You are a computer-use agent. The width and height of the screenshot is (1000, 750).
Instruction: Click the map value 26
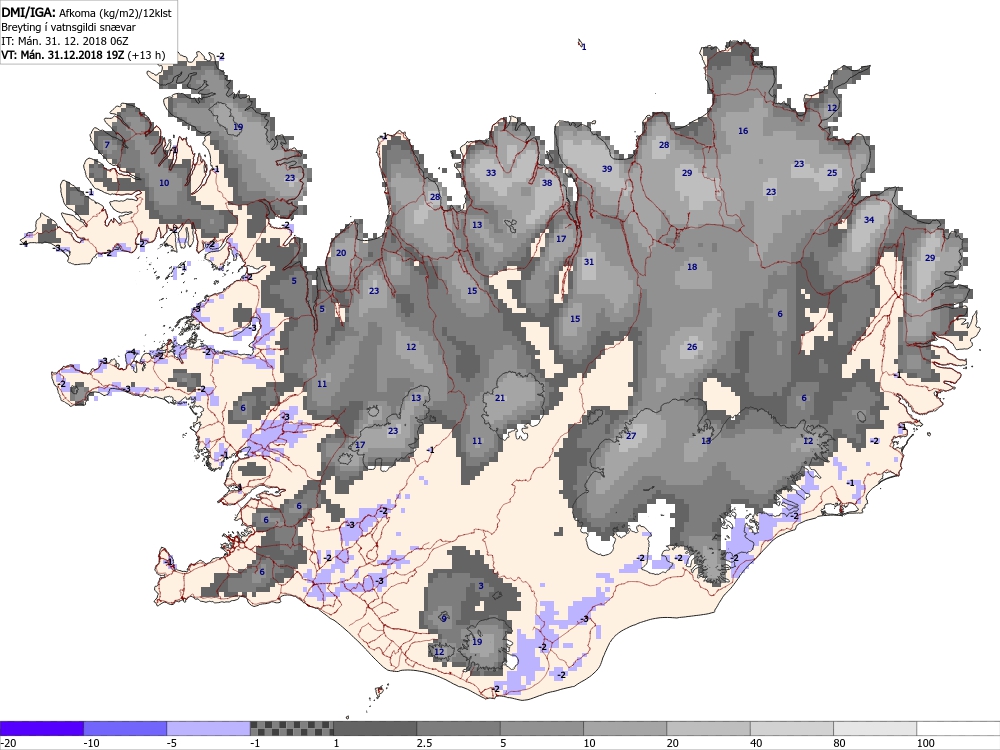coord(692,348)
